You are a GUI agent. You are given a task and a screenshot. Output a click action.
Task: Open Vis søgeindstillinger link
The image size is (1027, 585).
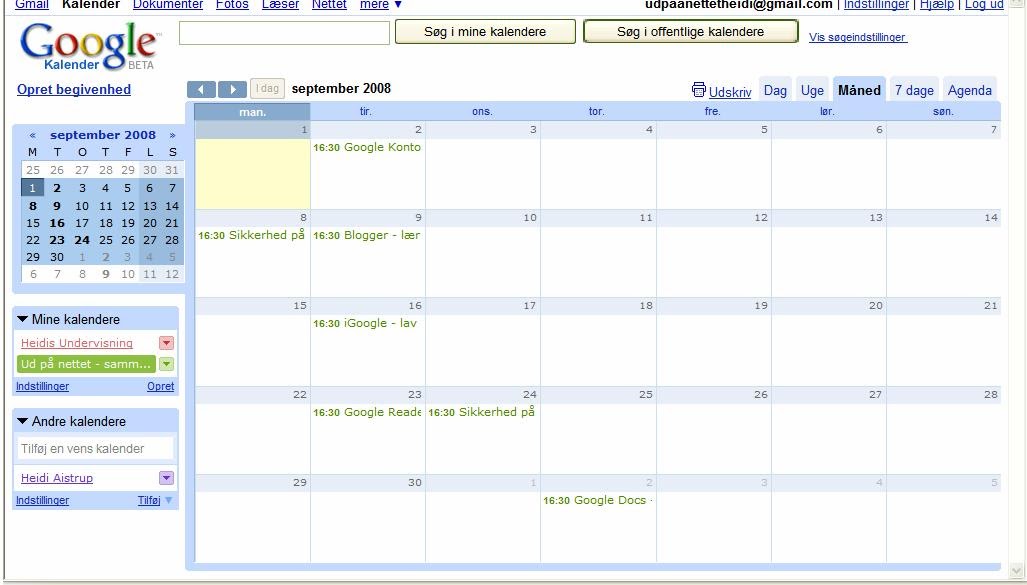[858, 37]
